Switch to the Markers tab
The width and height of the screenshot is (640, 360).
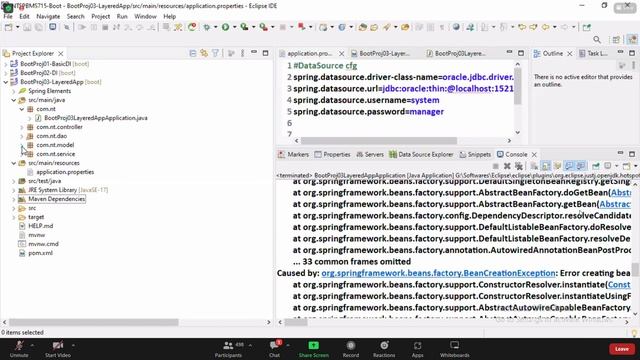pyautogui.click(x=293, y=154)
